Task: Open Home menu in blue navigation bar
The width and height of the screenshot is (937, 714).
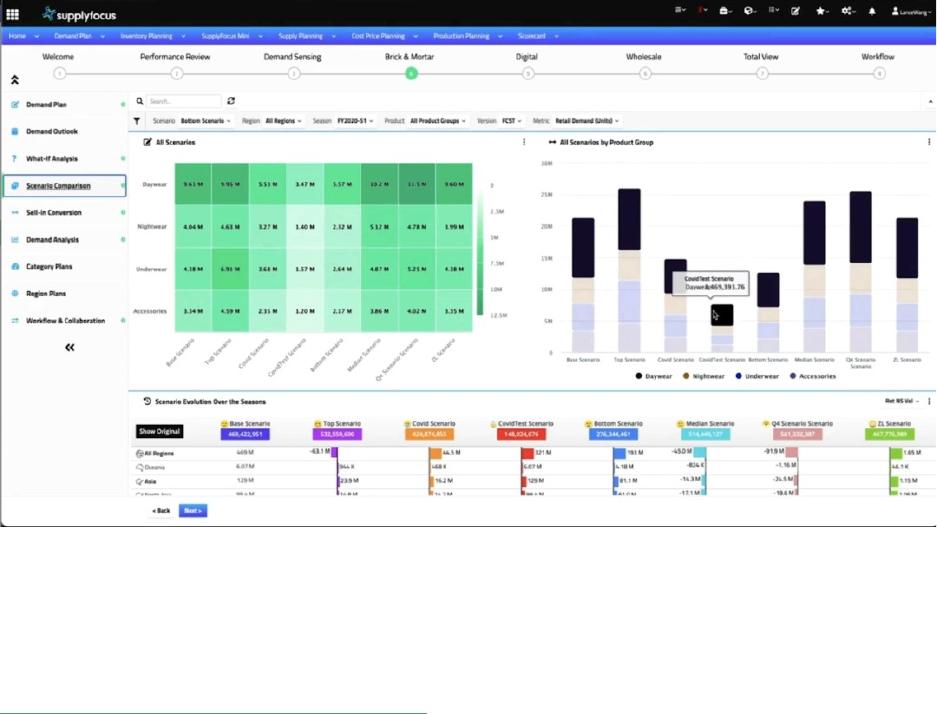Action: pos(24,36)
